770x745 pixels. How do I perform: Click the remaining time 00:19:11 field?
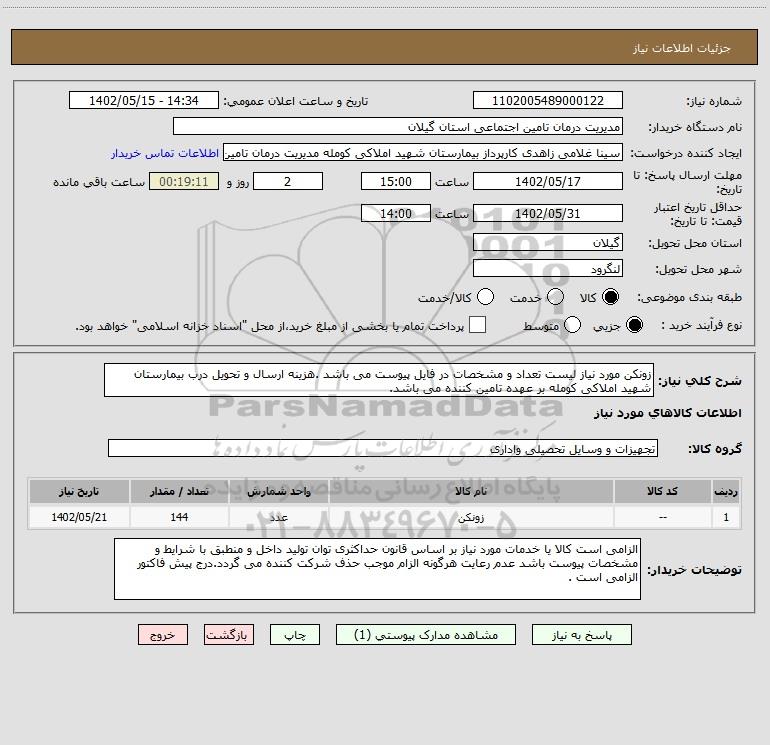(184, 181)
